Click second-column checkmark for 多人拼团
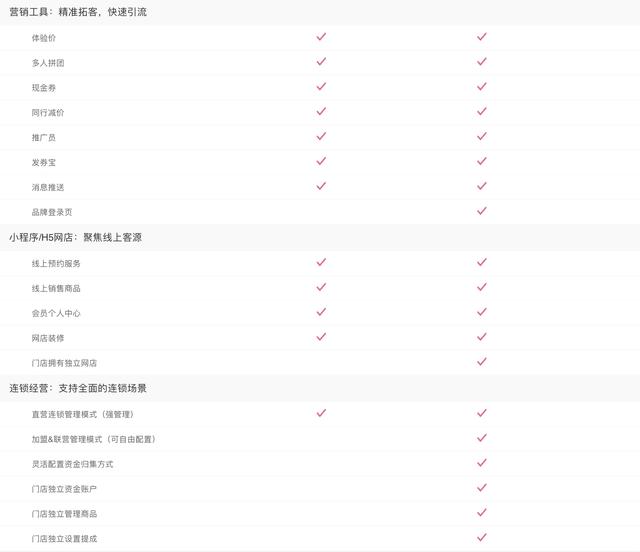 pos(482,62)
